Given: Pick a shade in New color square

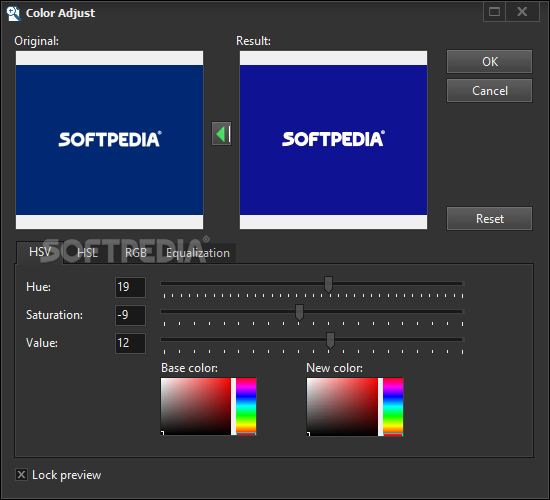Looking at the screenshot, I should pyautogui.click(x=342, y=407).
